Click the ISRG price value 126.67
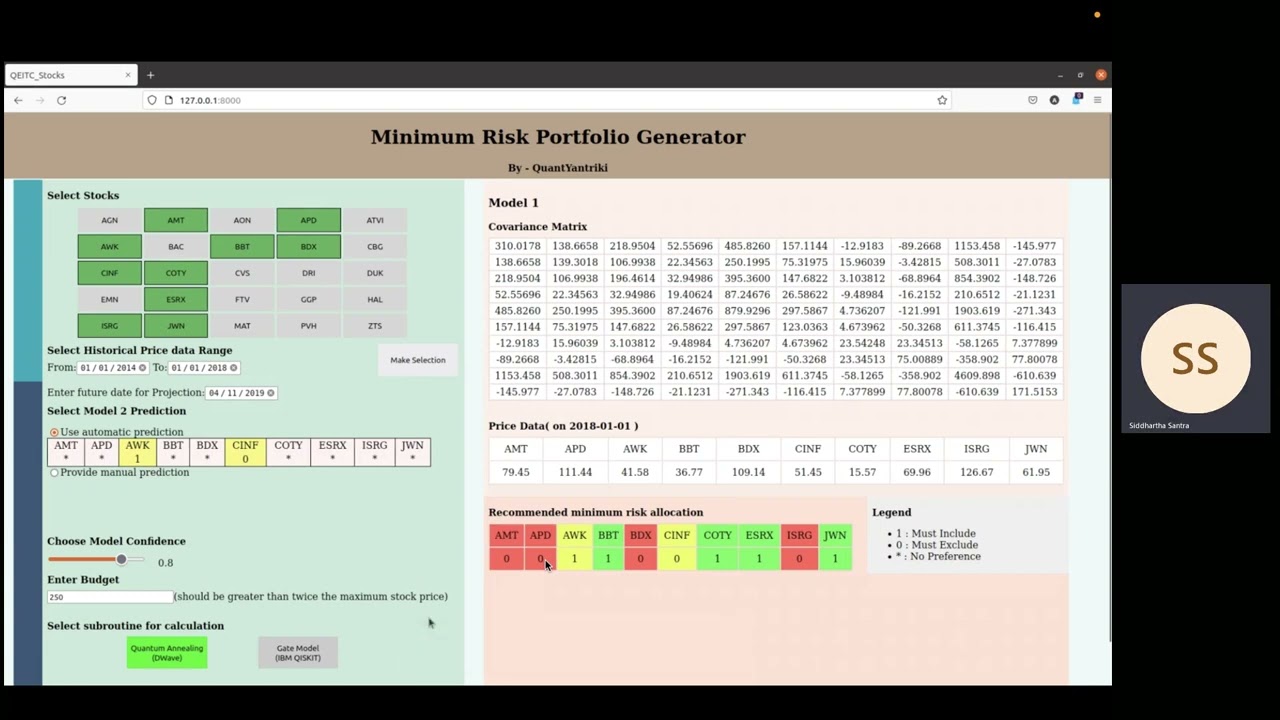This screenshot has width=1280, height=720. (976, 472)
